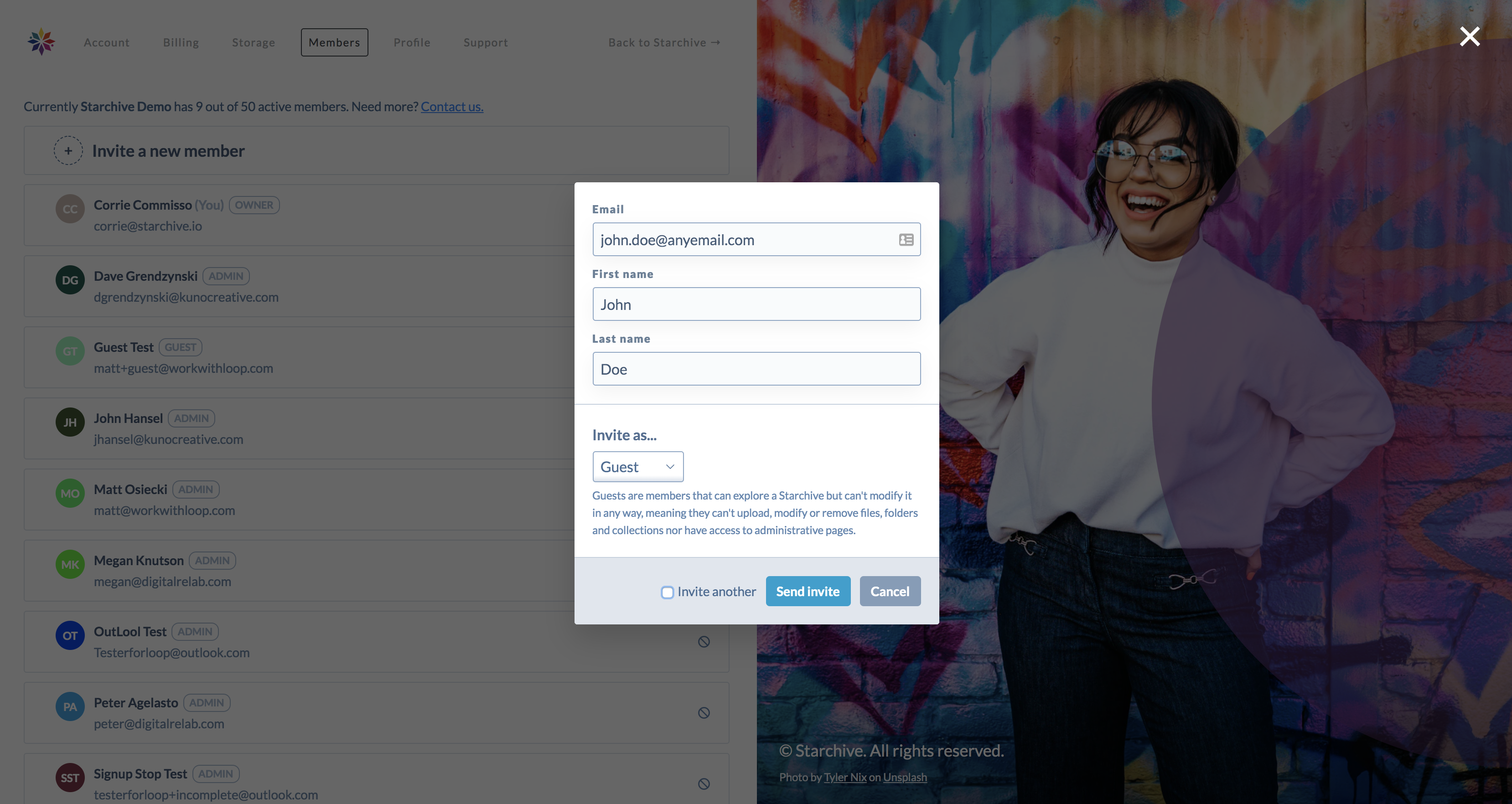Click Peter Agelasto's PA avatar
Viewport: 1512px width, 804px height.
coord(70,706)
